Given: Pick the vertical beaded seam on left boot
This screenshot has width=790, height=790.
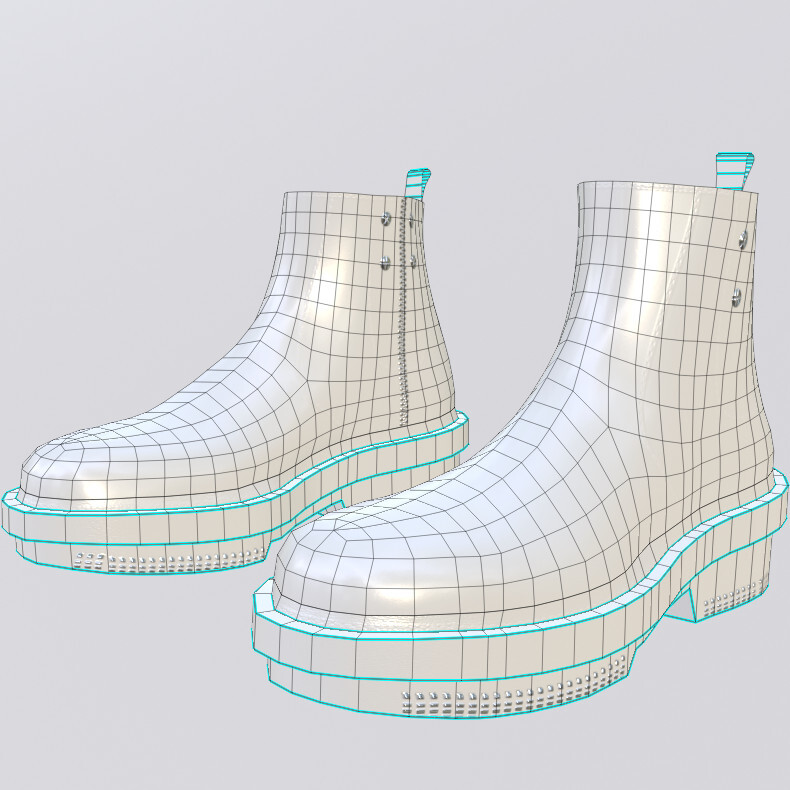Looking at the screenshot, I should (x=402, y=310).
